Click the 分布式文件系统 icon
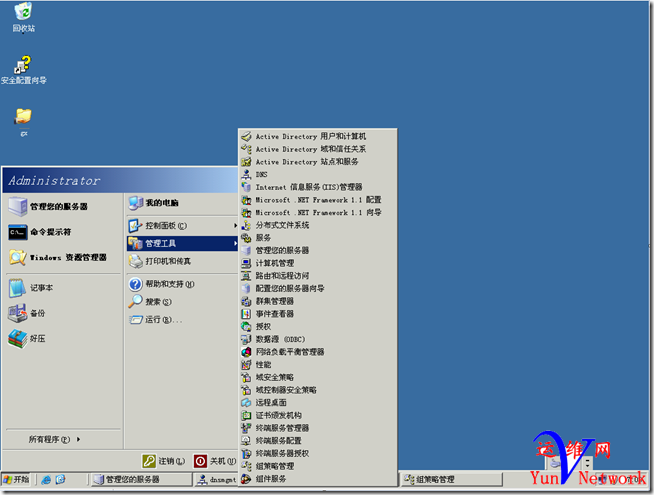654x495 pixels. [x=246, y=225]
